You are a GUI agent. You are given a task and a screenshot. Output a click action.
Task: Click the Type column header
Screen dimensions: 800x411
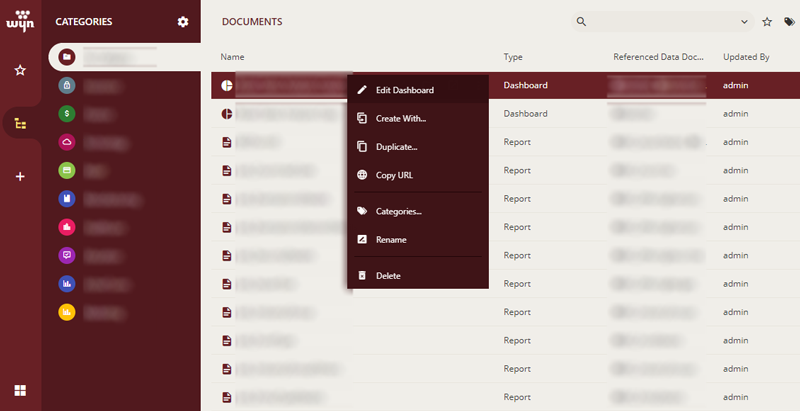click(513, 57)
